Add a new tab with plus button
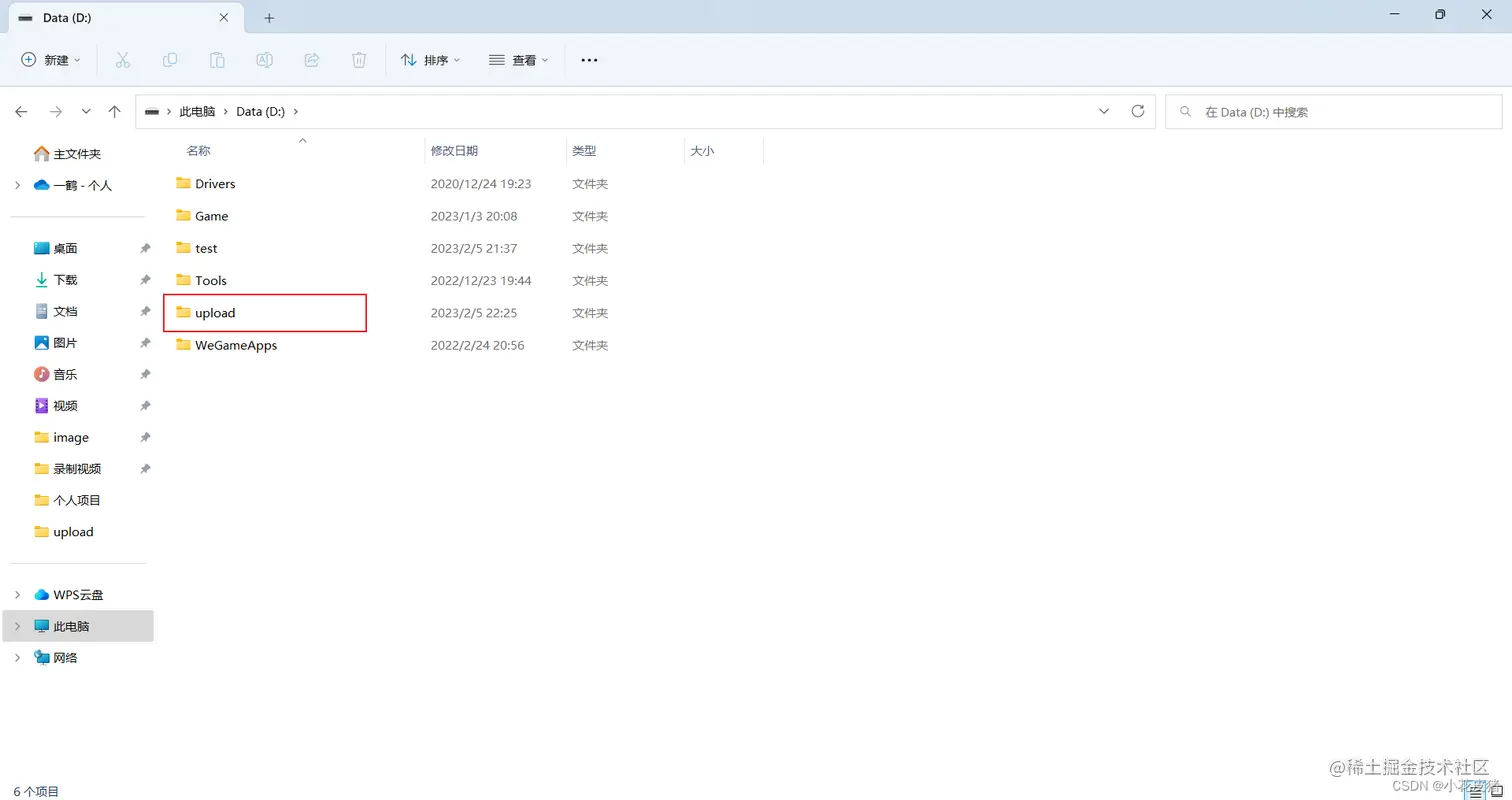 tap(269, 17)
